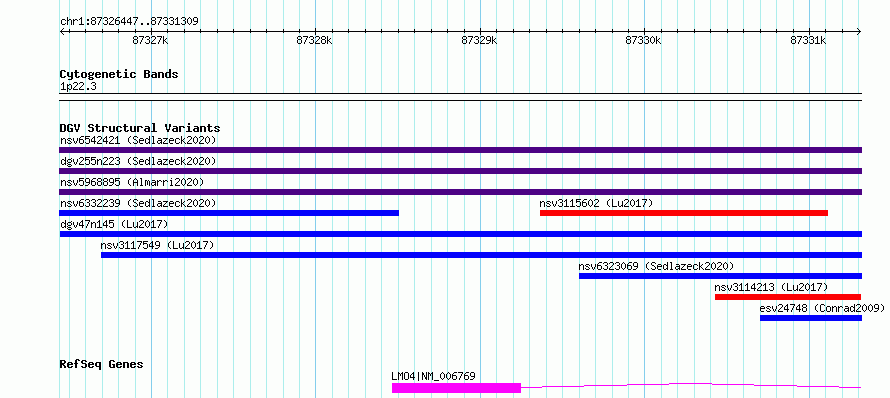Click the right arrowhead of the ruler
Screen dimensions: 890x398
tap(859, 32)
